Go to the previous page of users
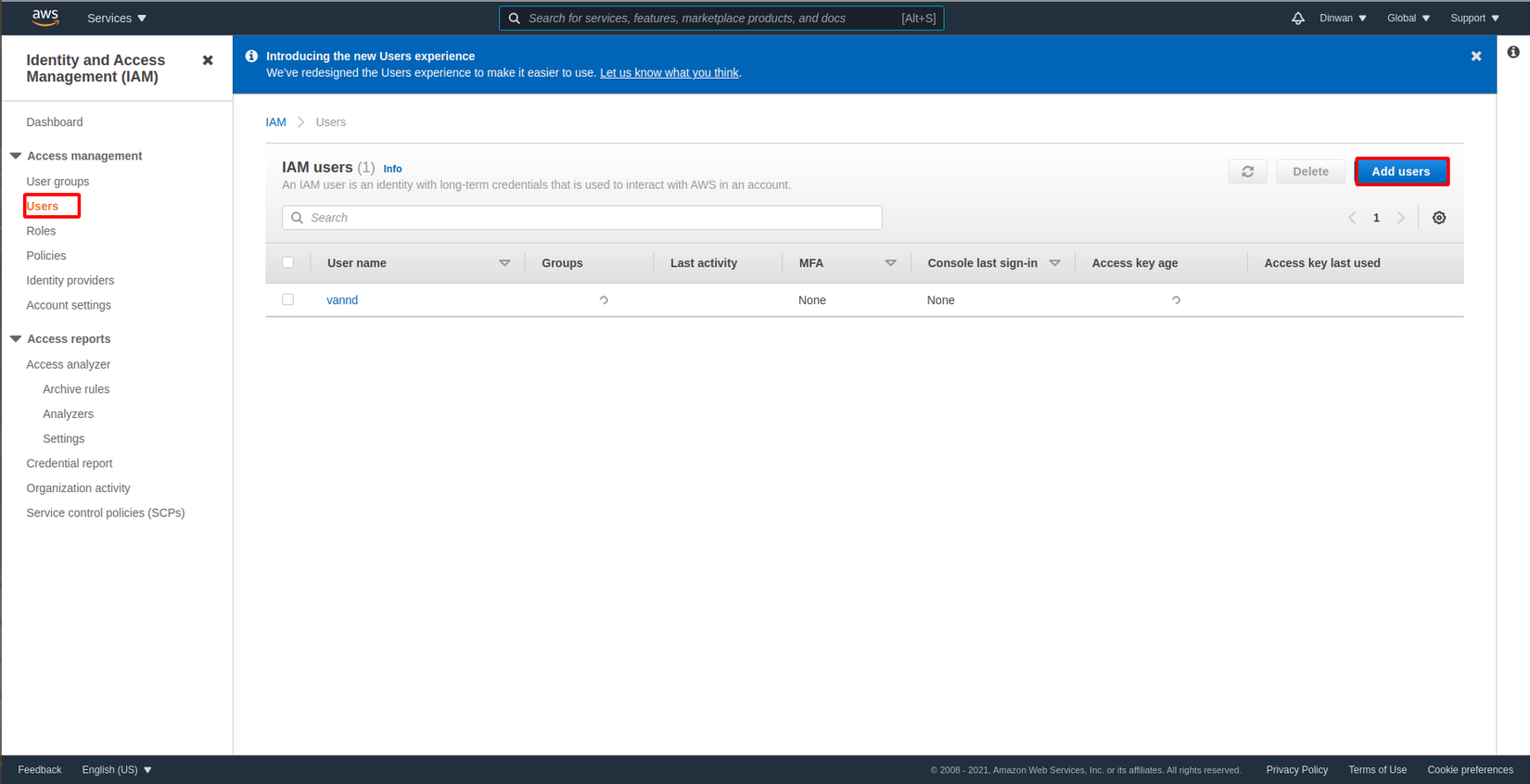 coord(1352,218)
